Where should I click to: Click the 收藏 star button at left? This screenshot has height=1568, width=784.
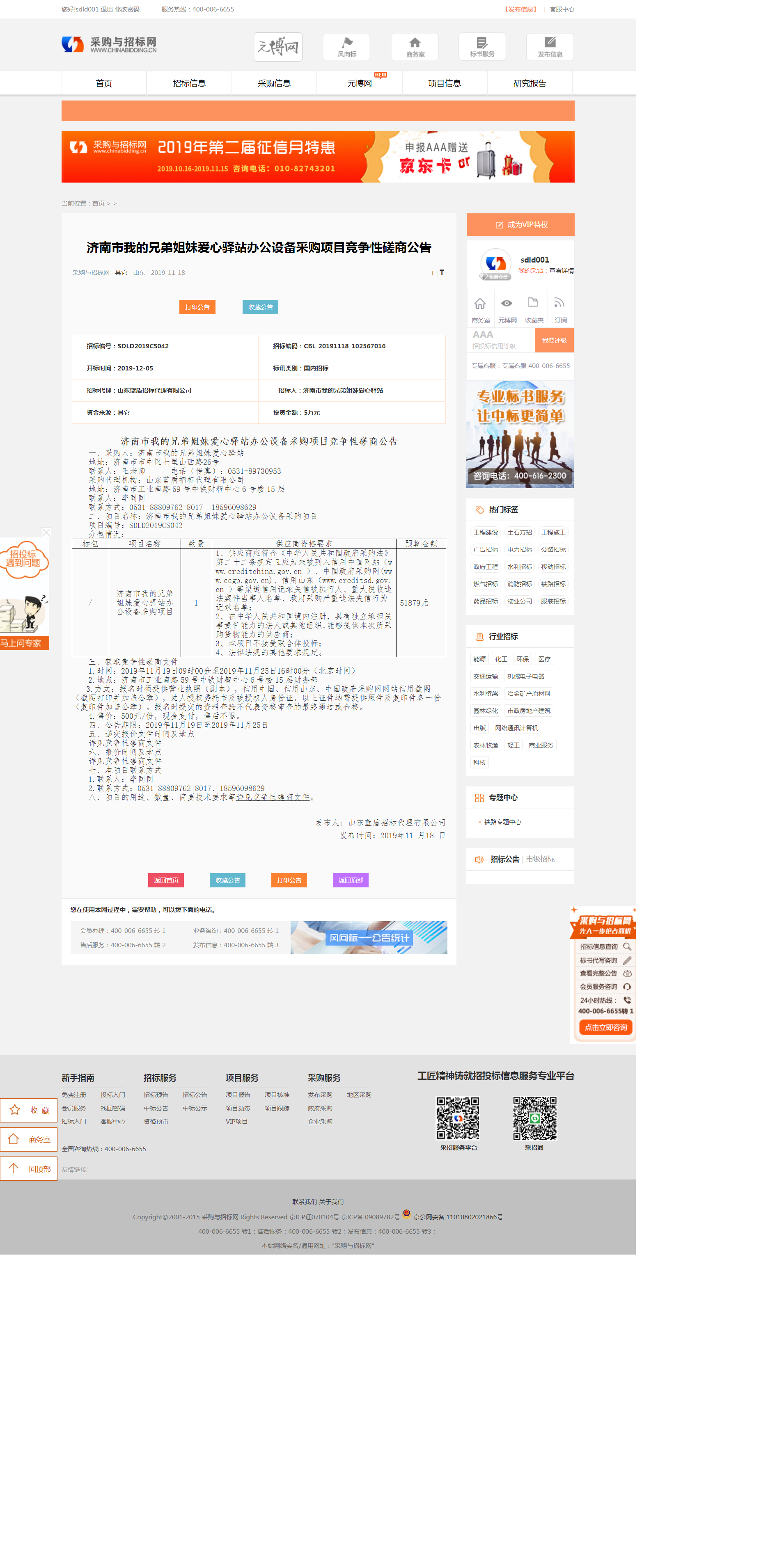tap(29, 1110)
